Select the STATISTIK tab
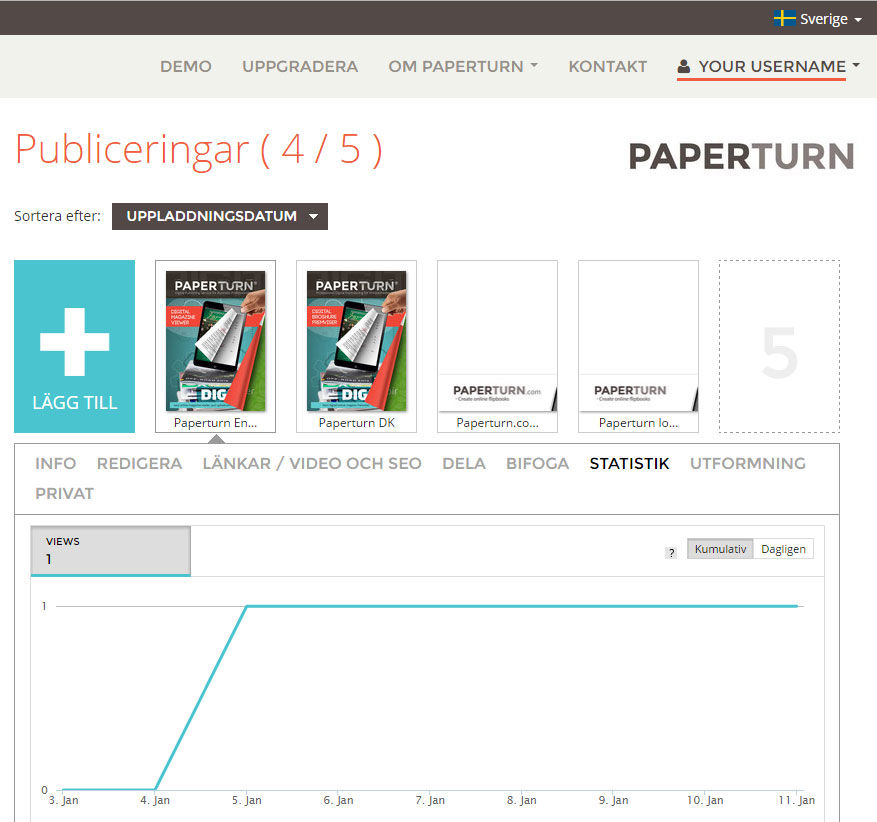The image size is (877, 822). coord(629,464)
